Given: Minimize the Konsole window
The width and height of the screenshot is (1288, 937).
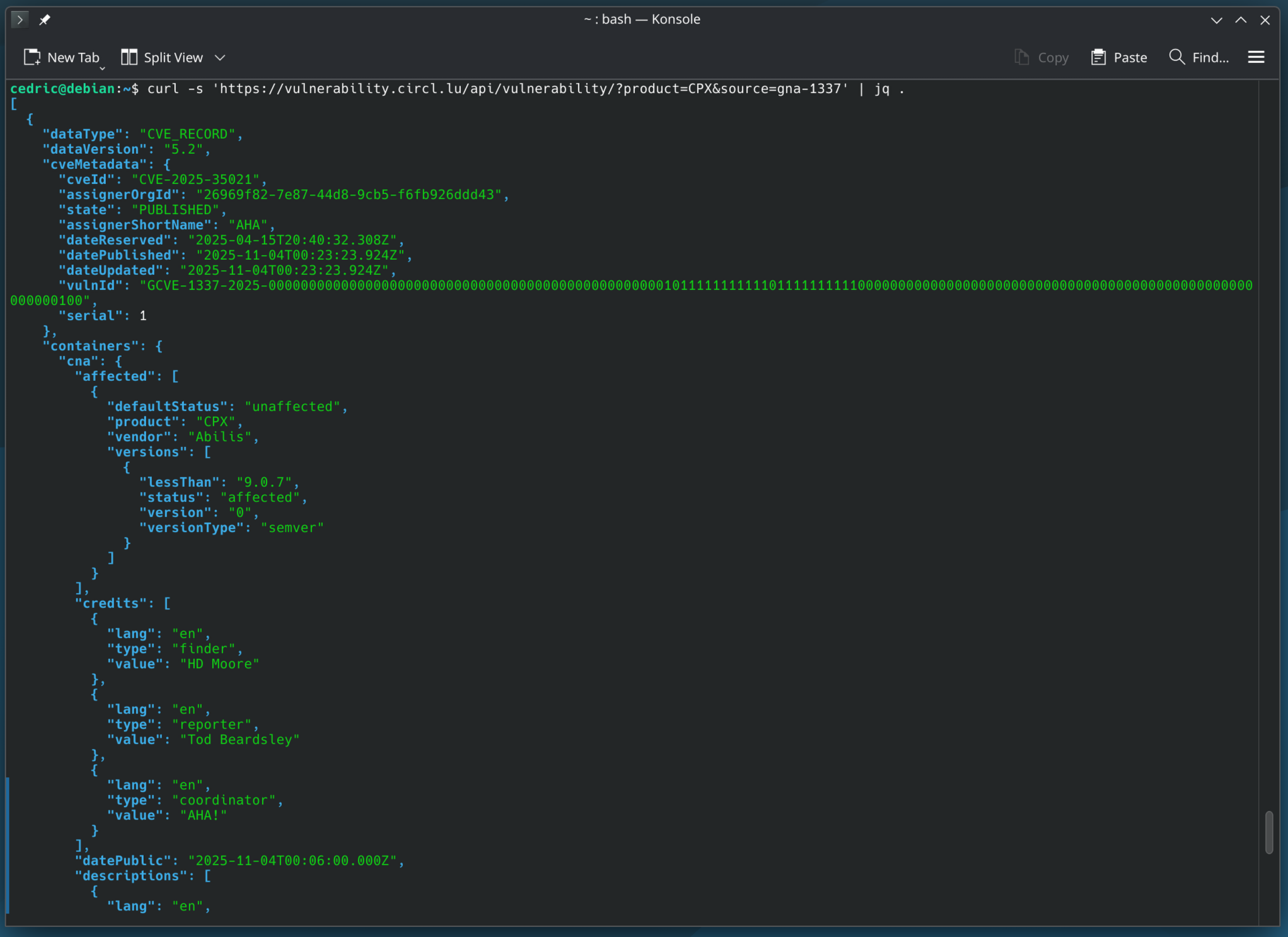Looking at the screenshot, I should [1216, 20].
